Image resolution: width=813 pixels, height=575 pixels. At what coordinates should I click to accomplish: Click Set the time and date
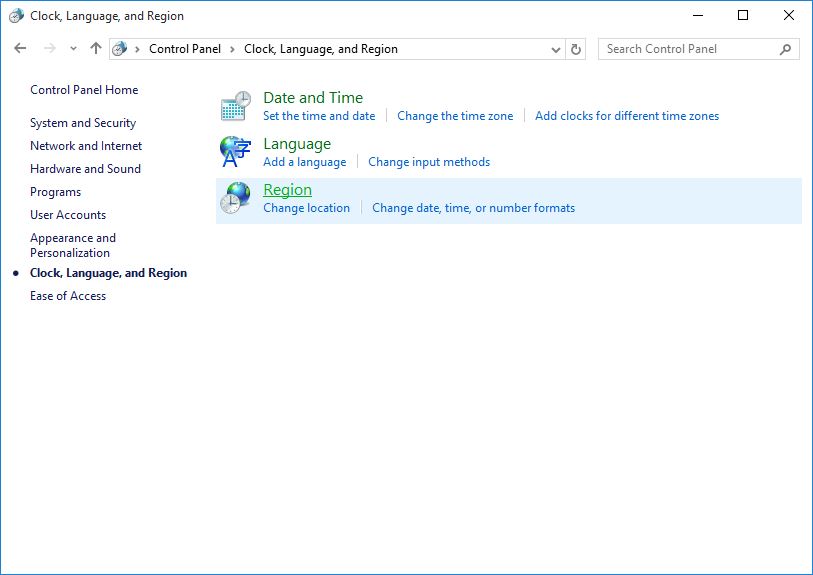[x=319, y=116]
